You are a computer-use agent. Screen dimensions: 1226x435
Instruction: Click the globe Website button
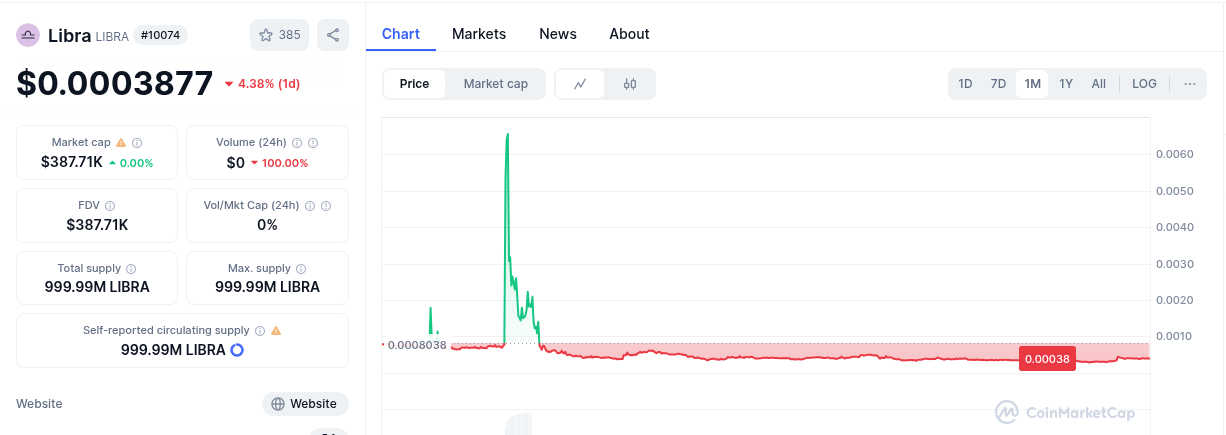click(x=306, y=404)
